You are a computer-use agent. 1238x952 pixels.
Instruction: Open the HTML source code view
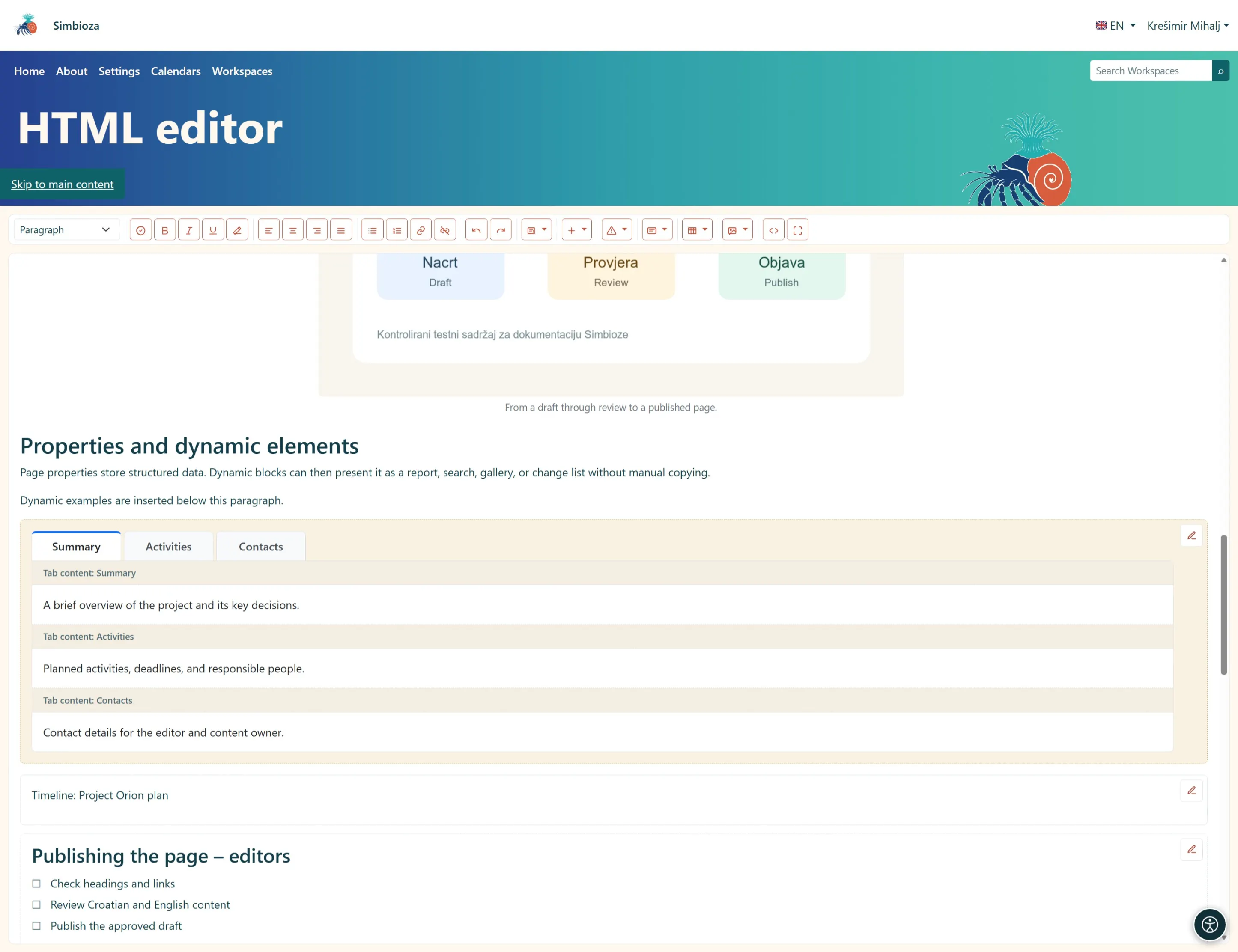tap(773, 230)
